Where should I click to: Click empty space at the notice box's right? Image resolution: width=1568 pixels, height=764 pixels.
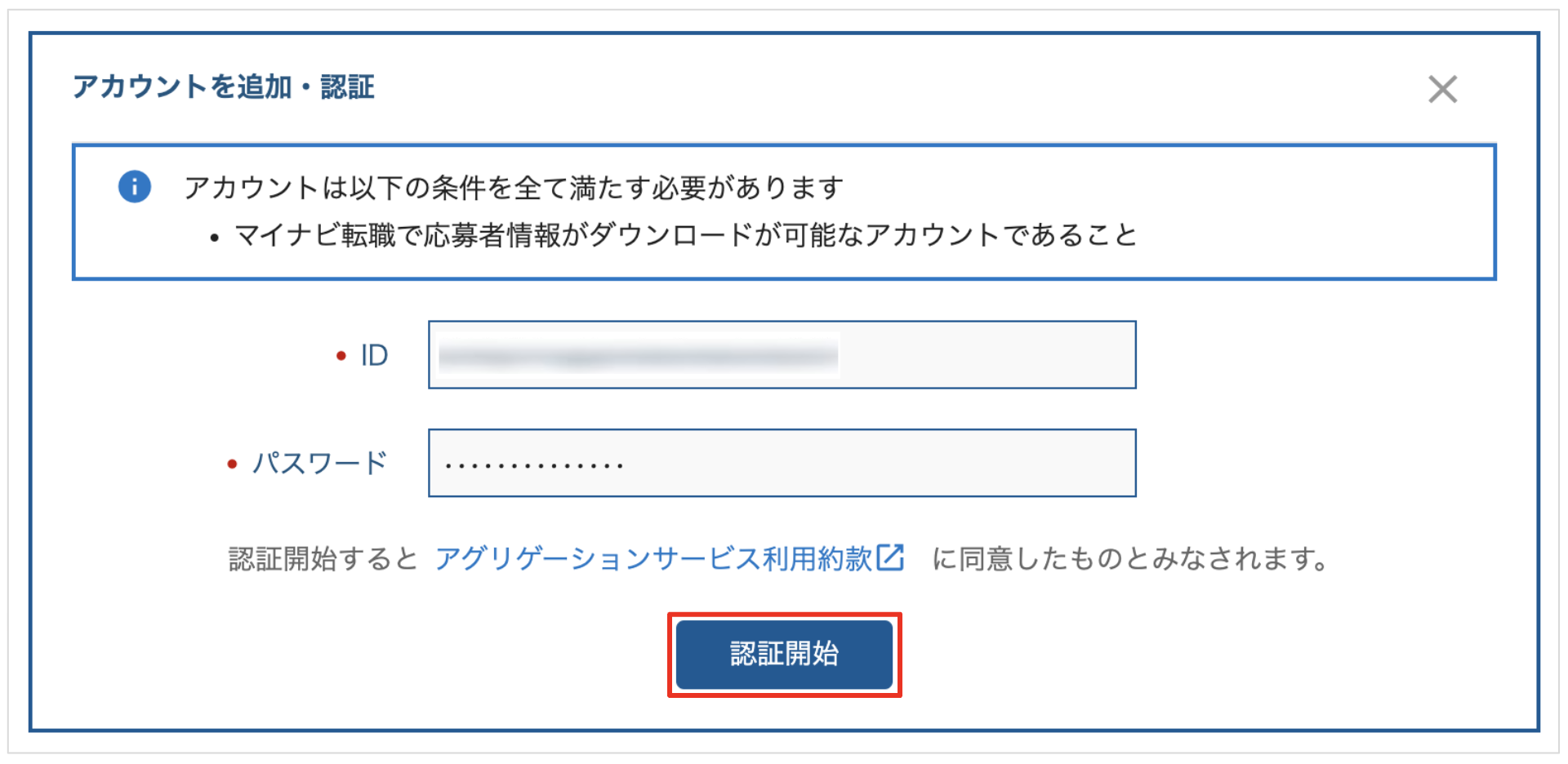(1323, 212)
